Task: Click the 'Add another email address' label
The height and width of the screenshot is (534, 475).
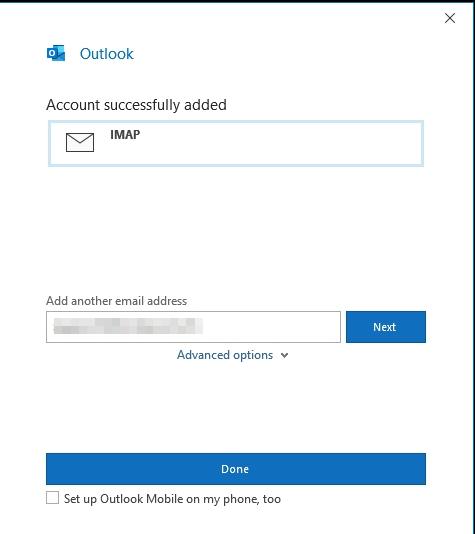Action: coord(116,301)
